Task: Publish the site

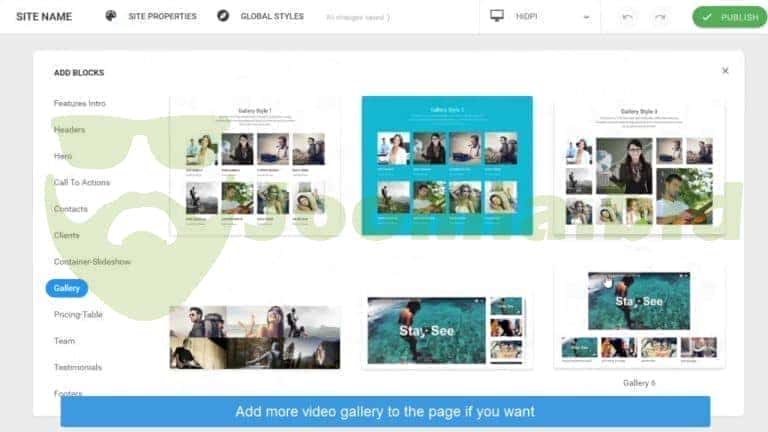Action: [x=729, y=17]
